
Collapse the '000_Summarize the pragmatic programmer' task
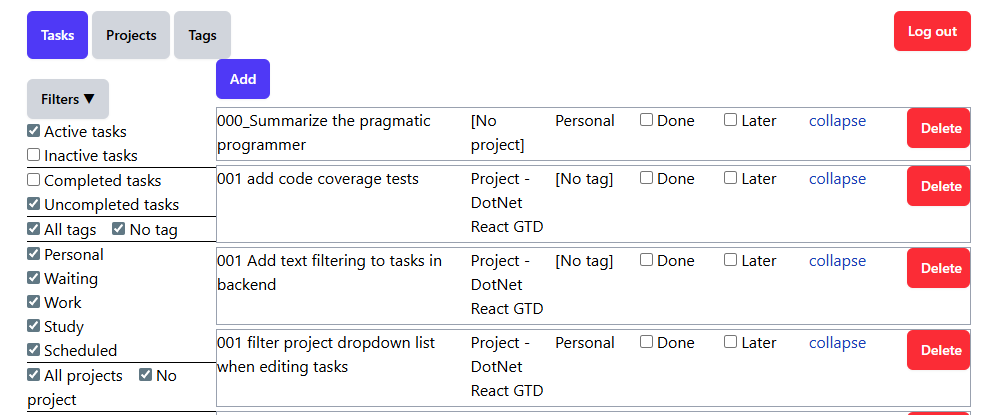coord(837,121)
